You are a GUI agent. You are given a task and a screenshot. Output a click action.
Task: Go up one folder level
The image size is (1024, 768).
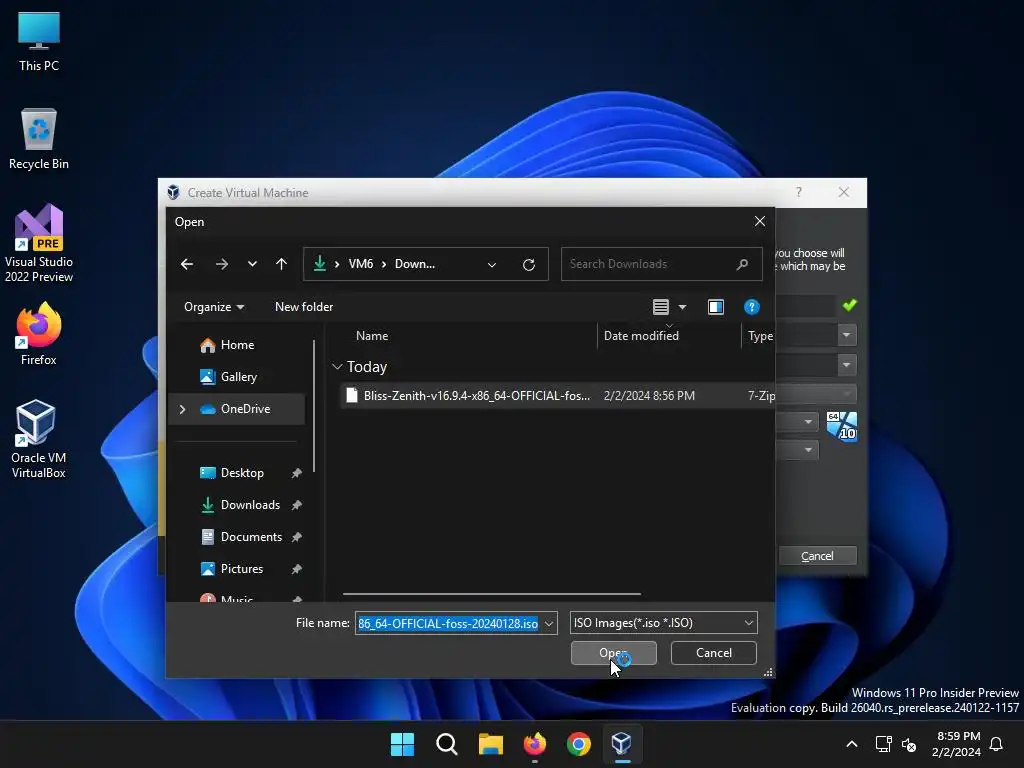point(281,264)
